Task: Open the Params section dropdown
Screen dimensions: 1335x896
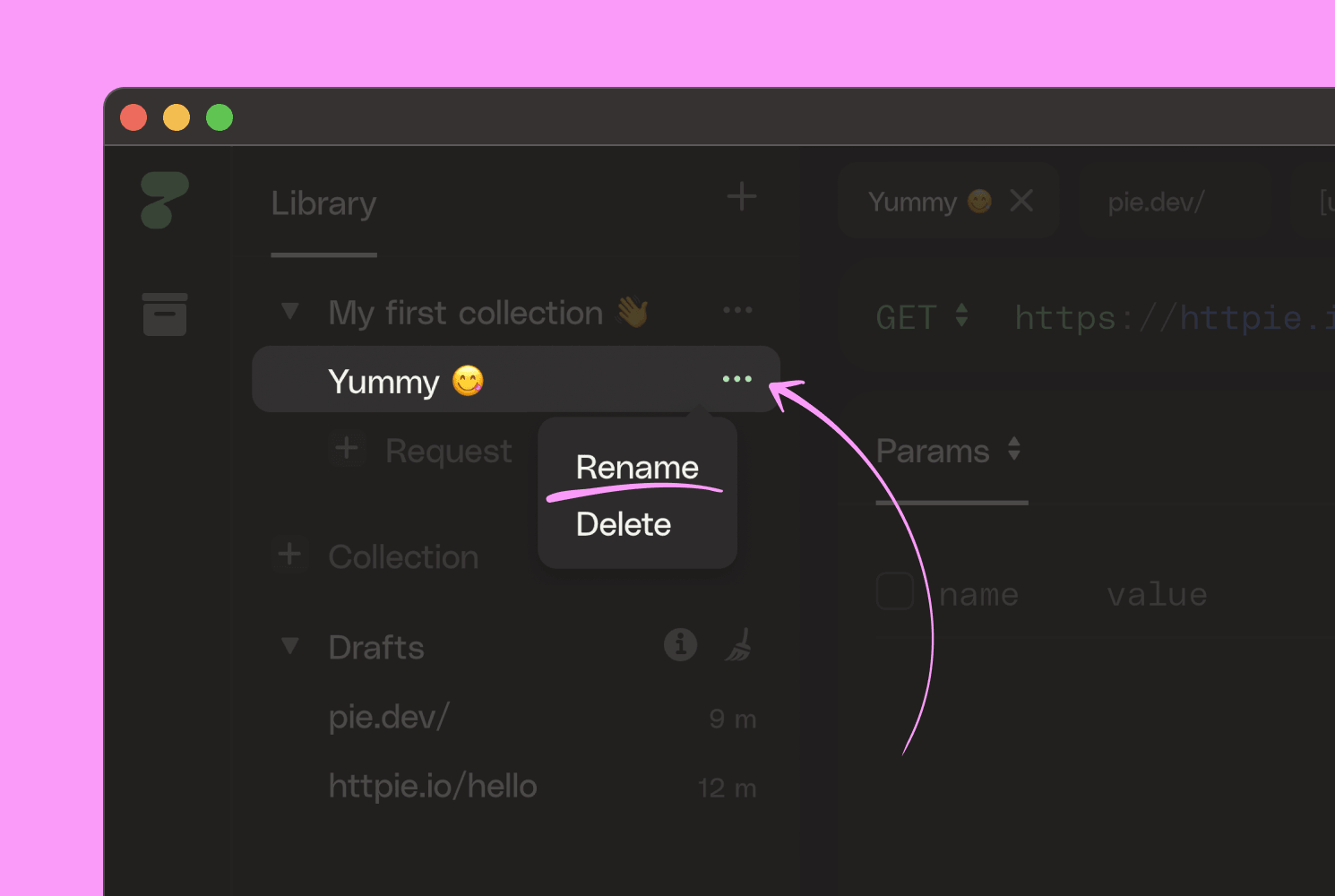Action: pos(949,451)
